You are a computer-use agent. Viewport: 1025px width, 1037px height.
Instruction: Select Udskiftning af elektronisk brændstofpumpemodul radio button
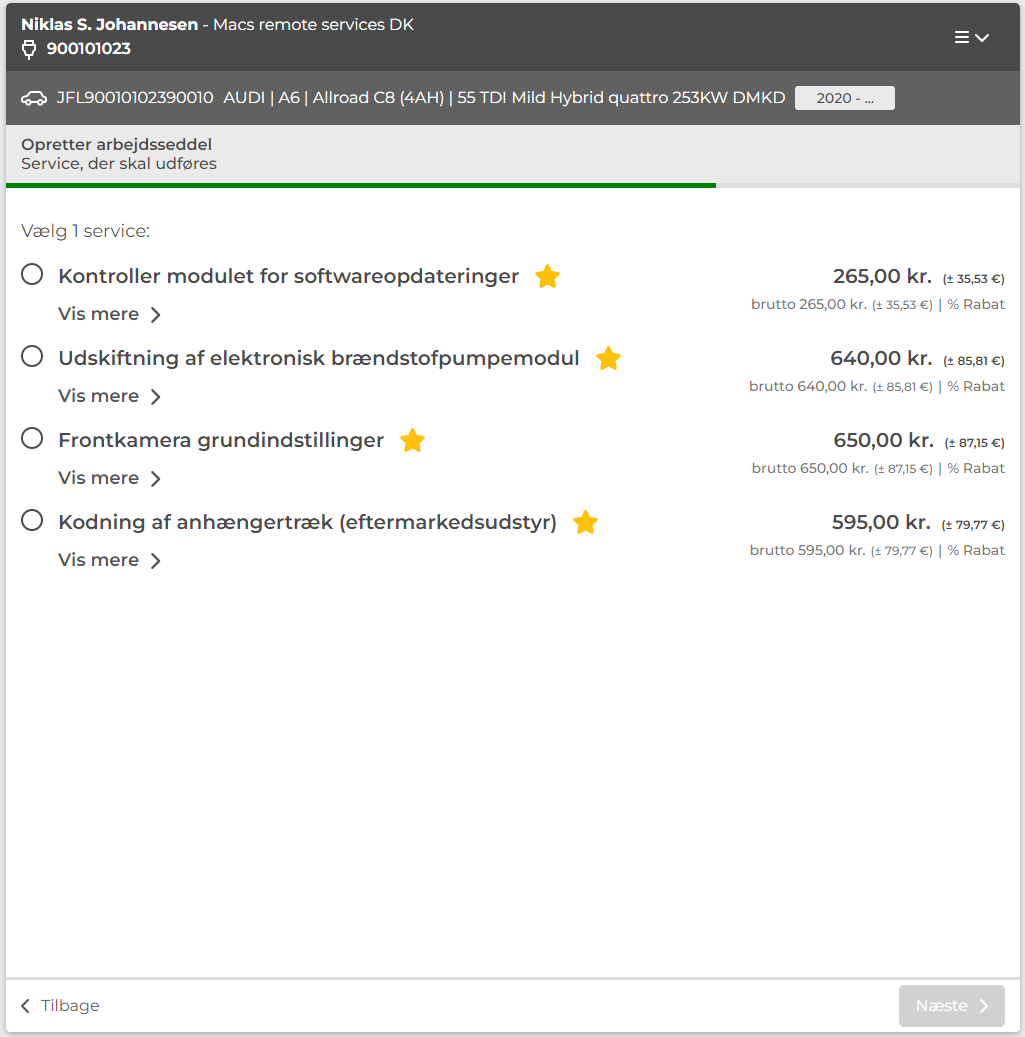tap(32, 356)
